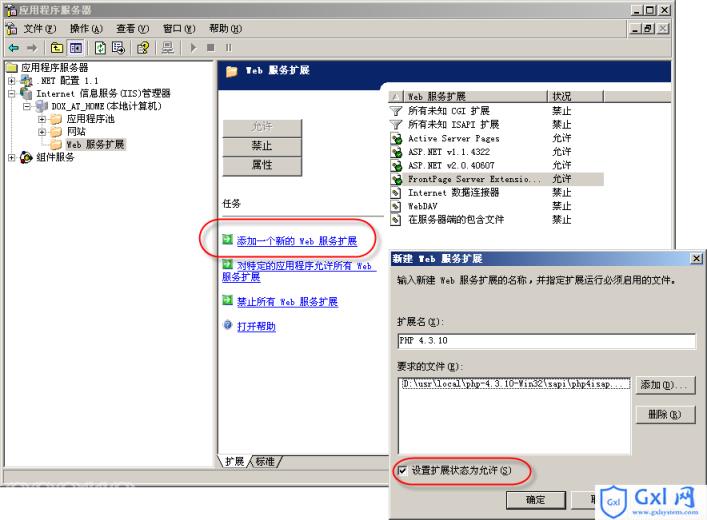Click the Forward arrow toolbar icon
Screen dimensions: 707x520
click(x=32, y=47)
